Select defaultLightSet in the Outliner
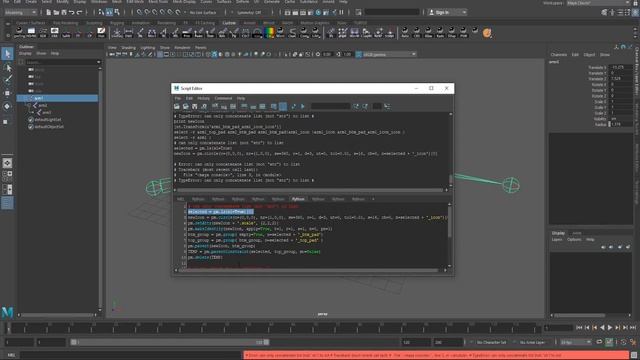640x360 pixels. point(48,120)
